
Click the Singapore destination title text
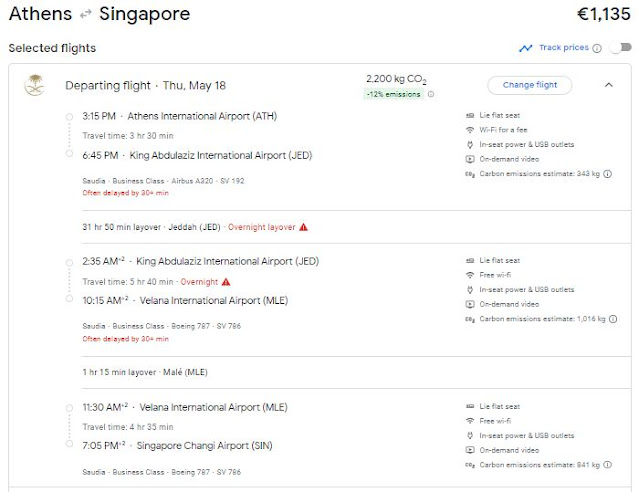pos(145,14)
